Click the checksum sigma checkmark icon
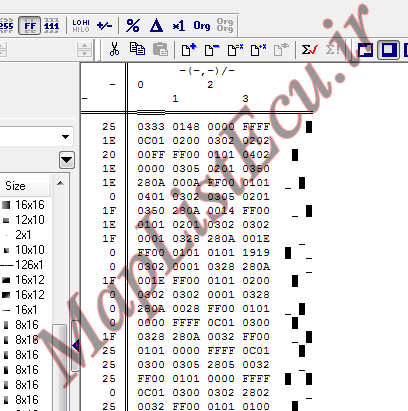408x411 pixels. pos(310,50)
